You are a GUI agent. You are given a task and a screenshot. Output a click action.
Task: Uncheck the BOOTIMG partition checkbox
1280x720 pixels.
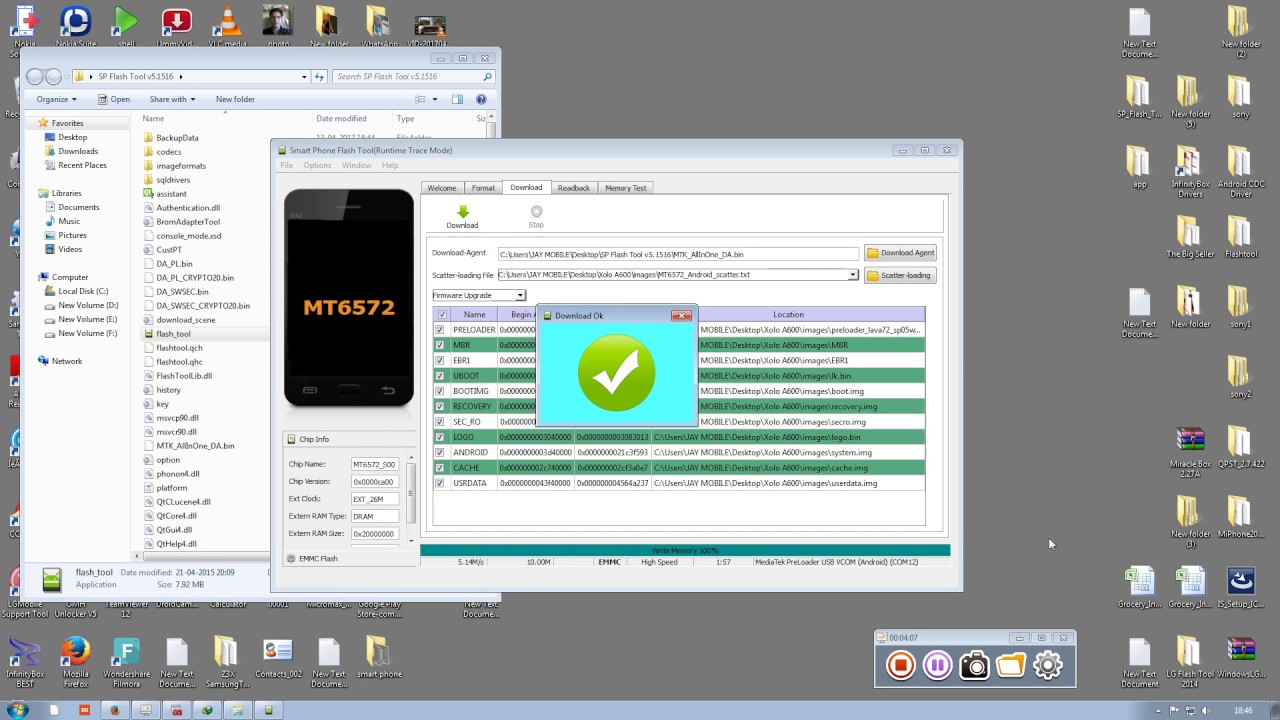point(440,391)
